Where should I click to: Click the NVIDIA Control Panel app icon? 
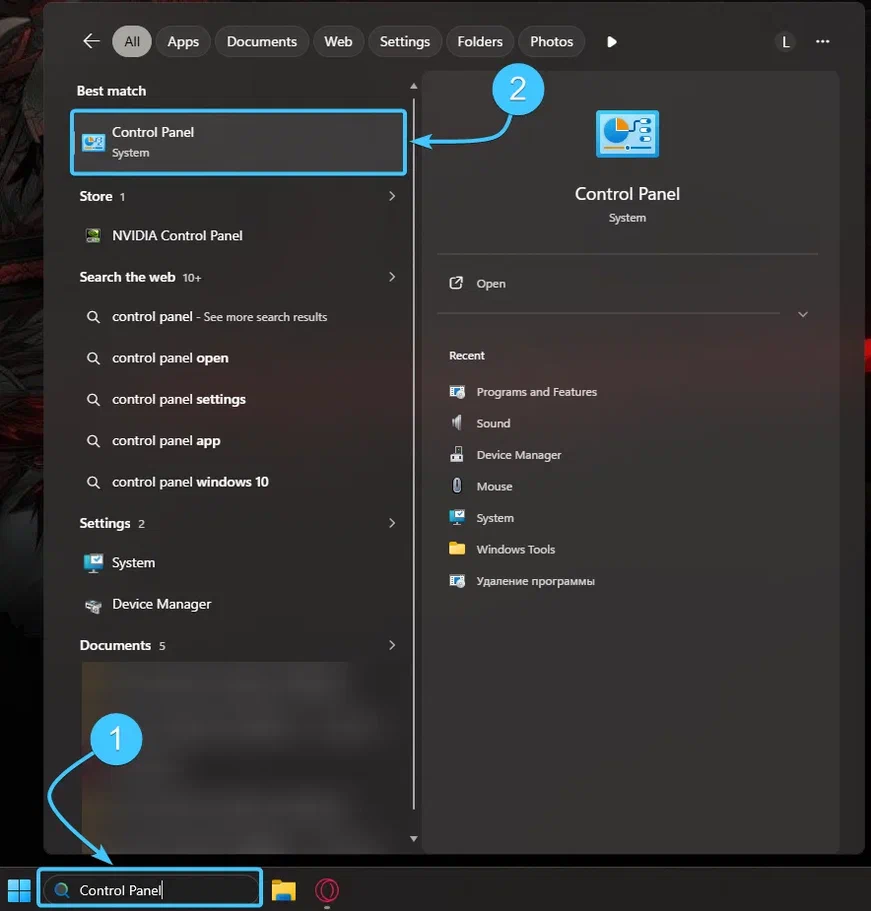(93, 235)
